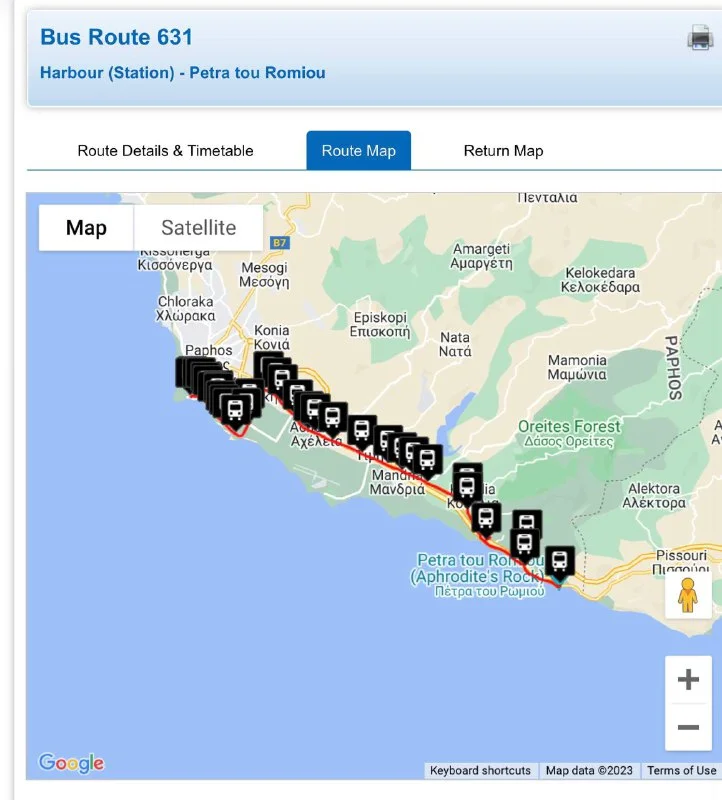The image size is (722, 800).
Task: Click bus stop marker just above Mandria label
Action: pos(427,460)
